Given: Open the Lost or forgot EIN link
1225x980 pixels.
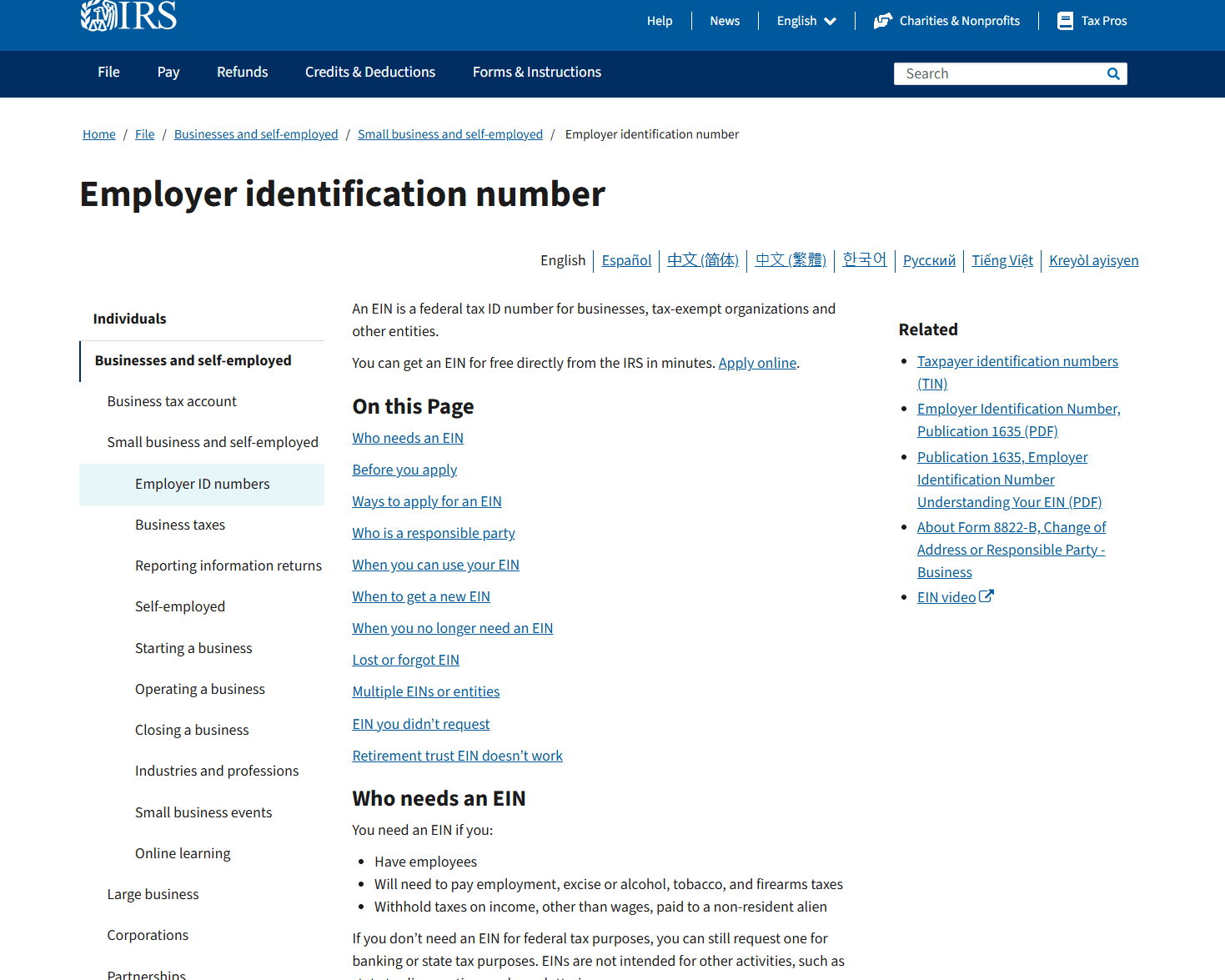Looking at the screenshot, I should 405,660.
